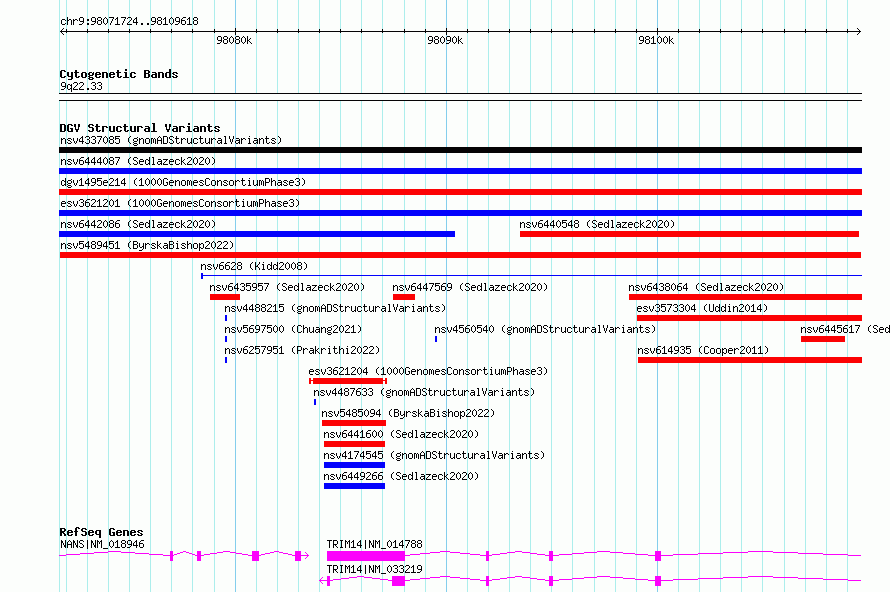Image resolution: width=890 pixels, height=592 pixels.
Task: Click the right arrow on the ruler
Action: [858, 32]
